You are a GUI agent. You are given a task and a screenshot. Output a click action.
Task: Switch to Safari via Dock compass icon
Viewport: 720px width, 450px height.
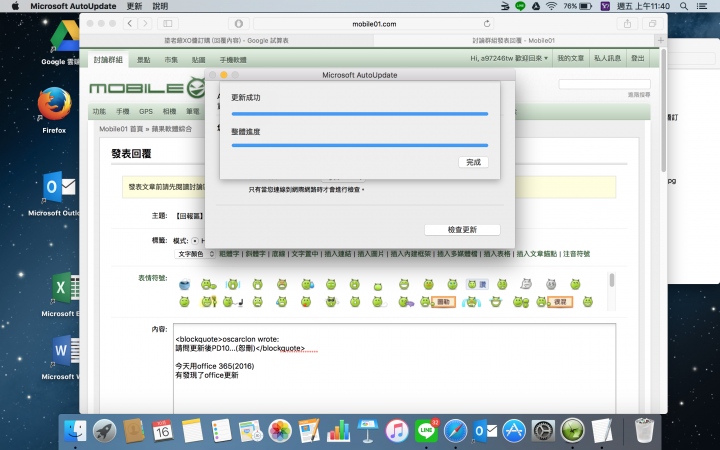455,431
